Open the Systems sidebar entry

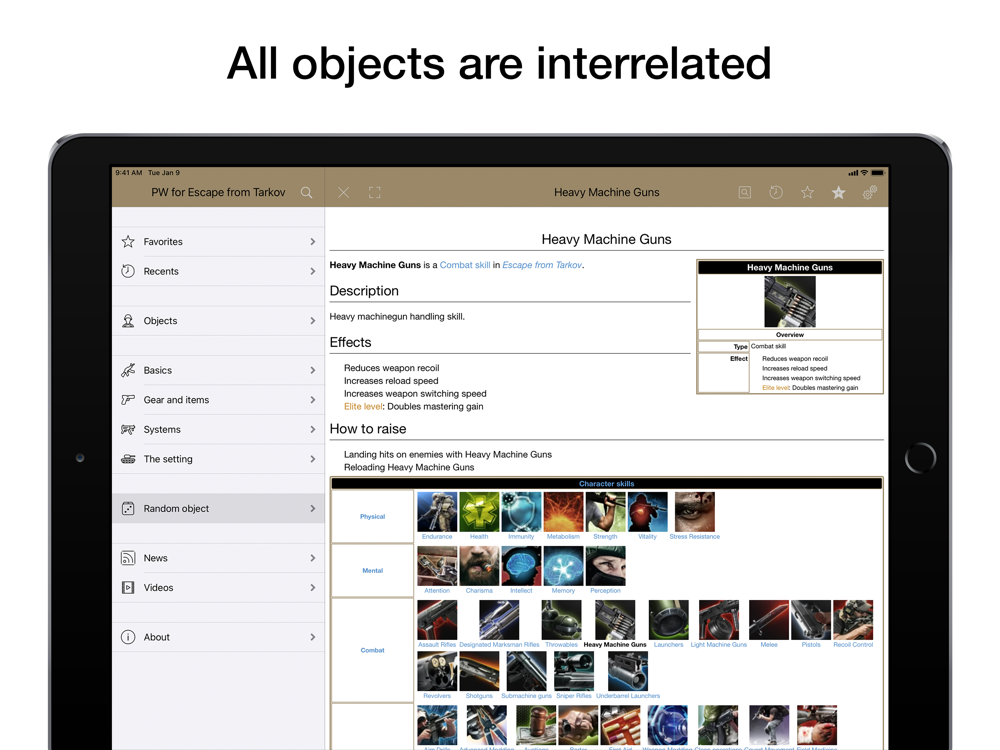point(218,429)
